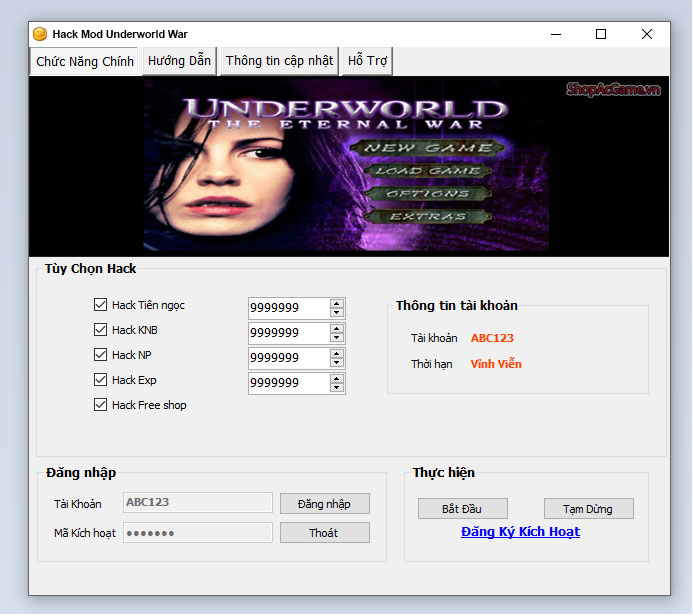Screen dimensions: 693x616
Task: Open the Hỗ Trợ tab
Action: 367,61
